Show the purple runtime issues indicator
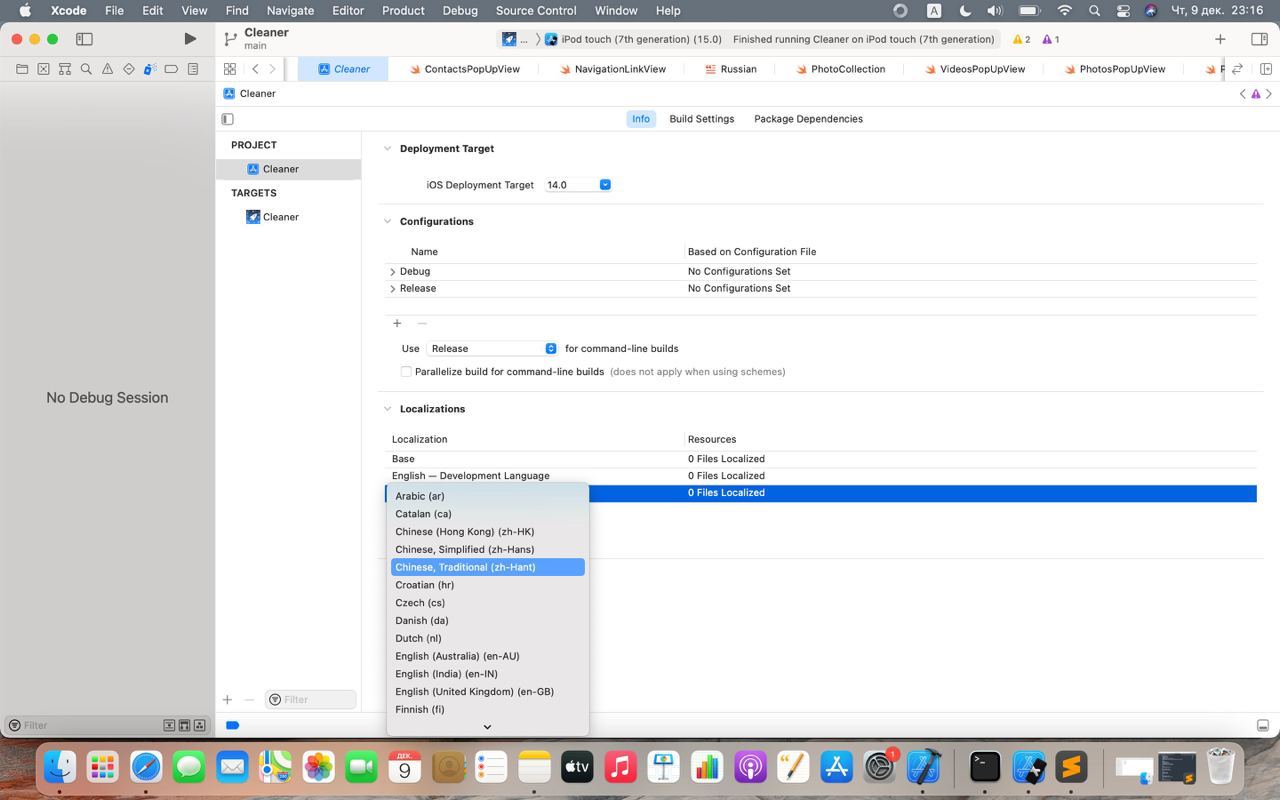The height and width of the screenshot is (800, 1280). coord(1050,39)
